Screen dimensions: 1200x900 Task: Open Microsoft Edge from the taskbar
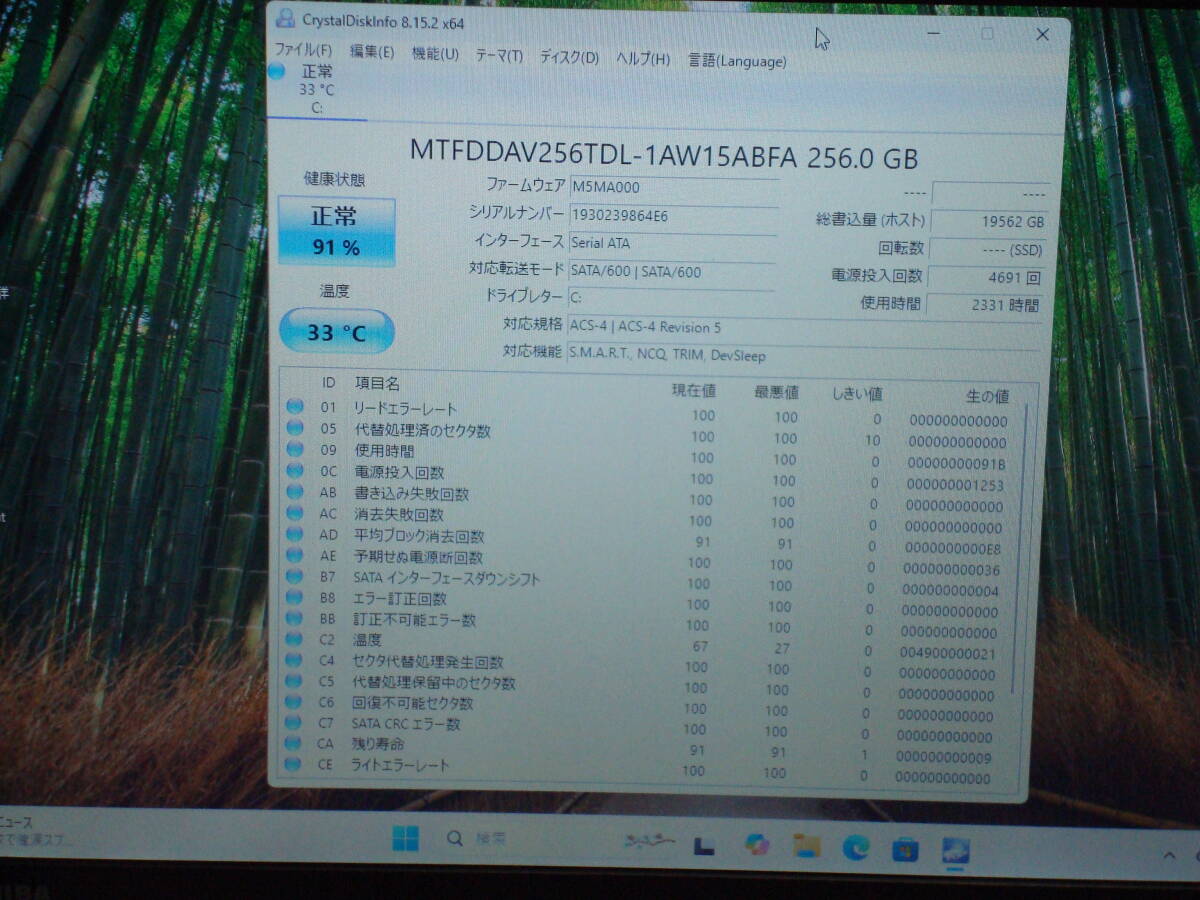[x=856, y=847]
